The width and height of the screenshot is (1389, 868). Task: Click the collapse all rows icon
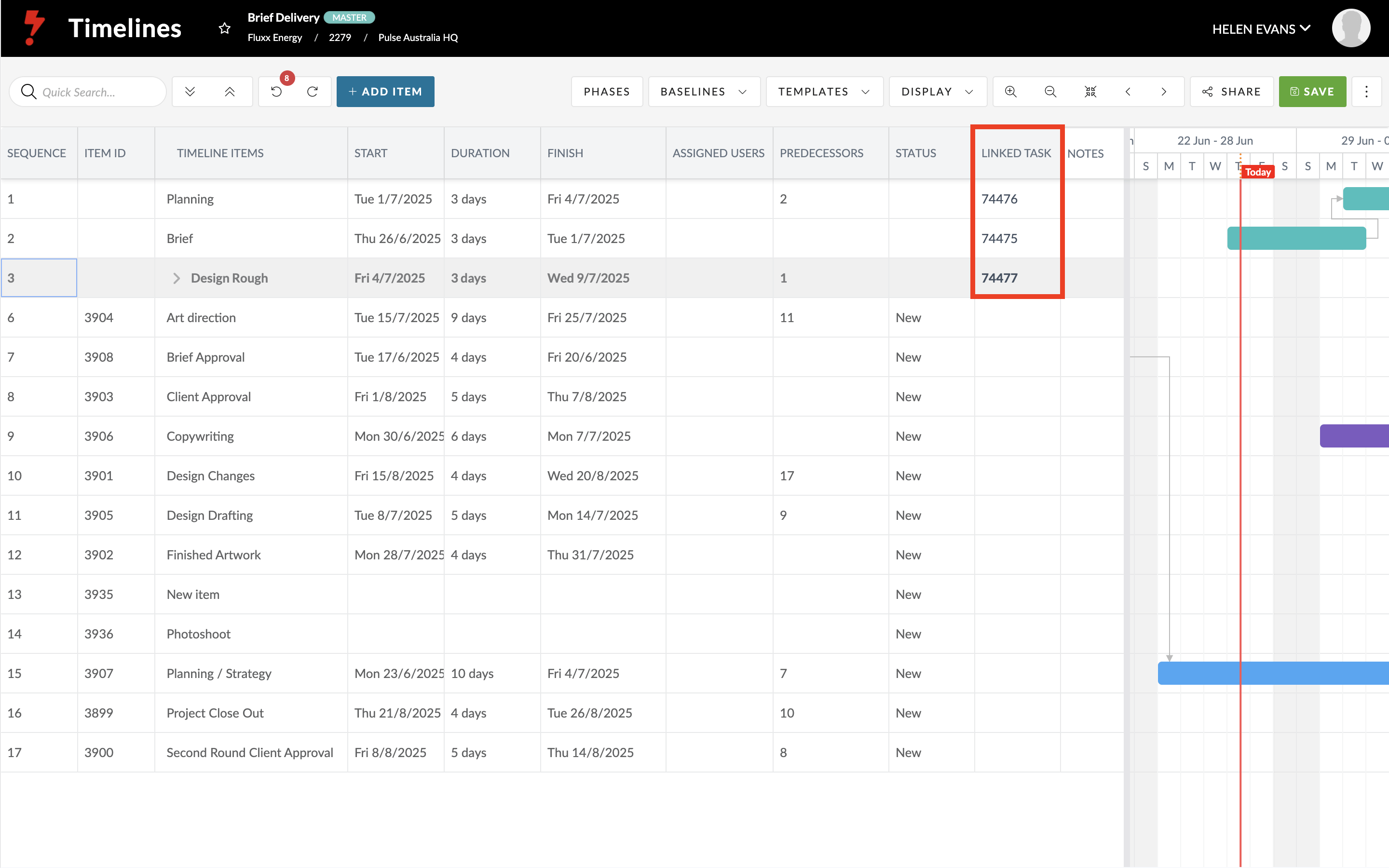click(x=230, y=92)
